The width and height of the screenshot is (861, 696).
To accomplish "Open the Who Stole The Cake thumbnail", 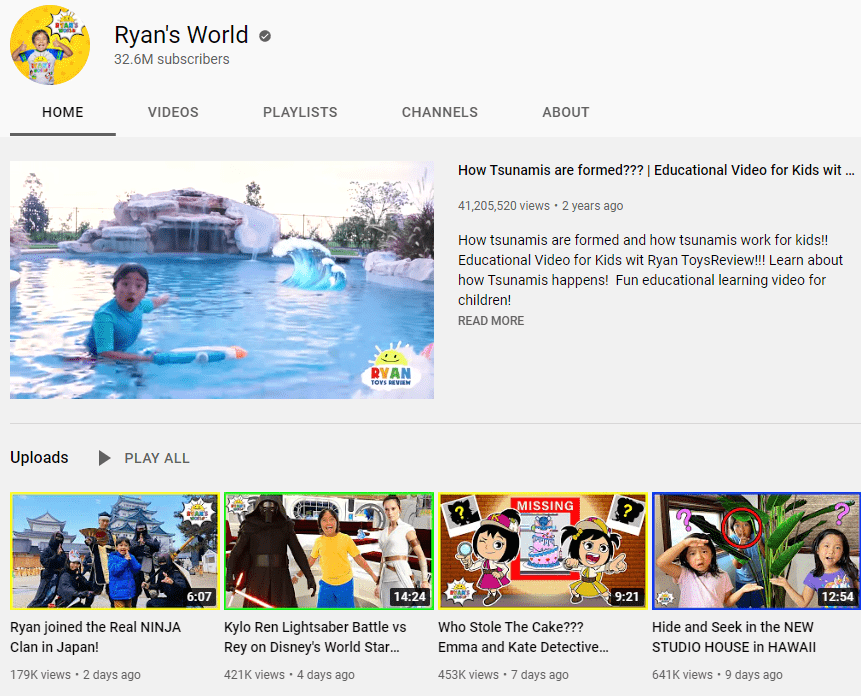I will click(x=543, y=551).
